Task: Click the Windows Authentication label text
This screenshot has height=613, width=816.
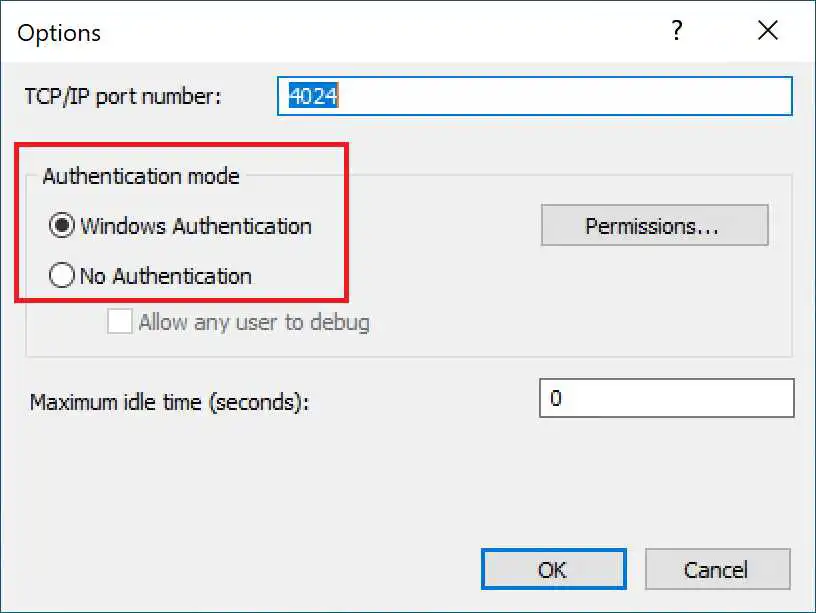Action: (x=196, y=226)
